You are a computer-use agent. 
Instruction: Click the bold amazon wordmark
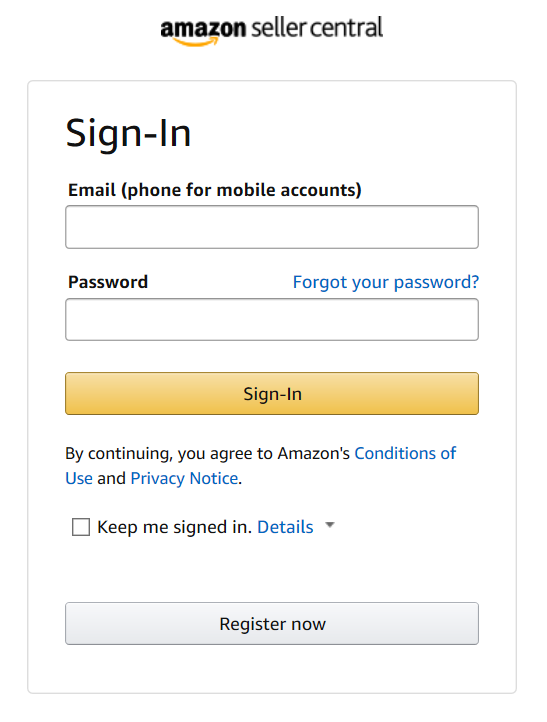click(x=203, y=29)
